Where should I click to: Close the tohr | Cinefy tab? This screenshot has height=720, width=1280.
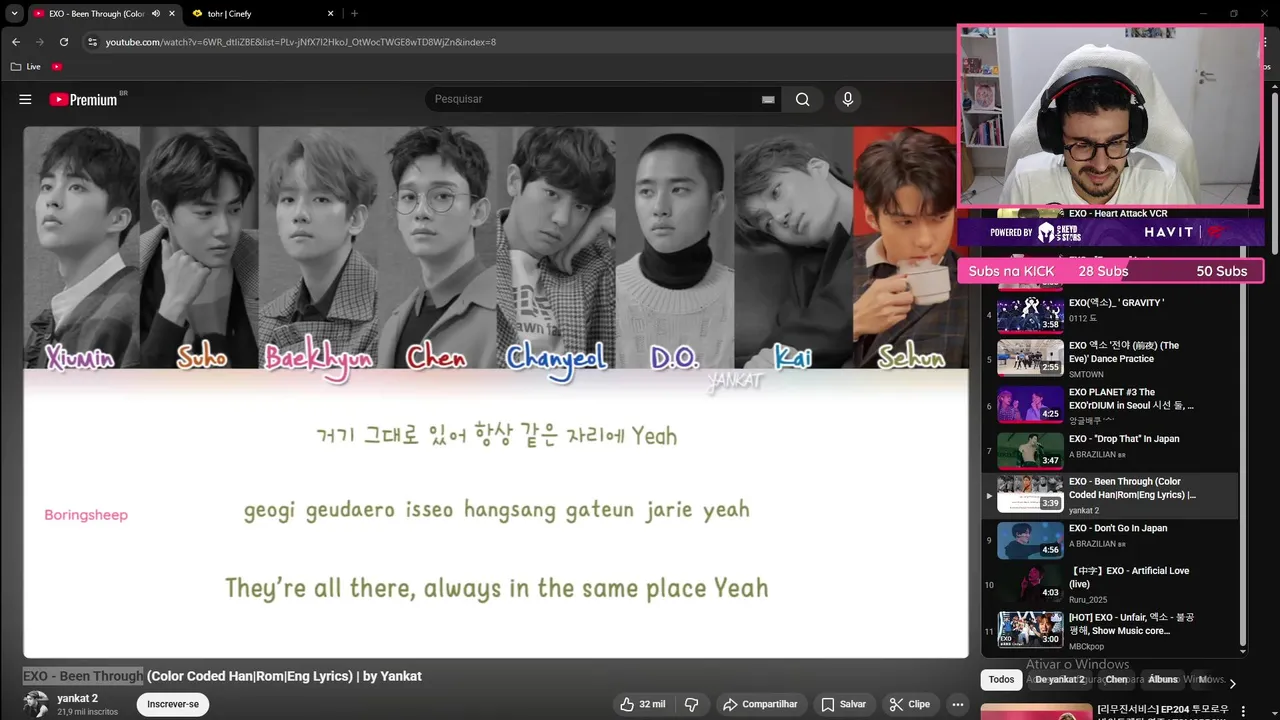tap(330, 13)
